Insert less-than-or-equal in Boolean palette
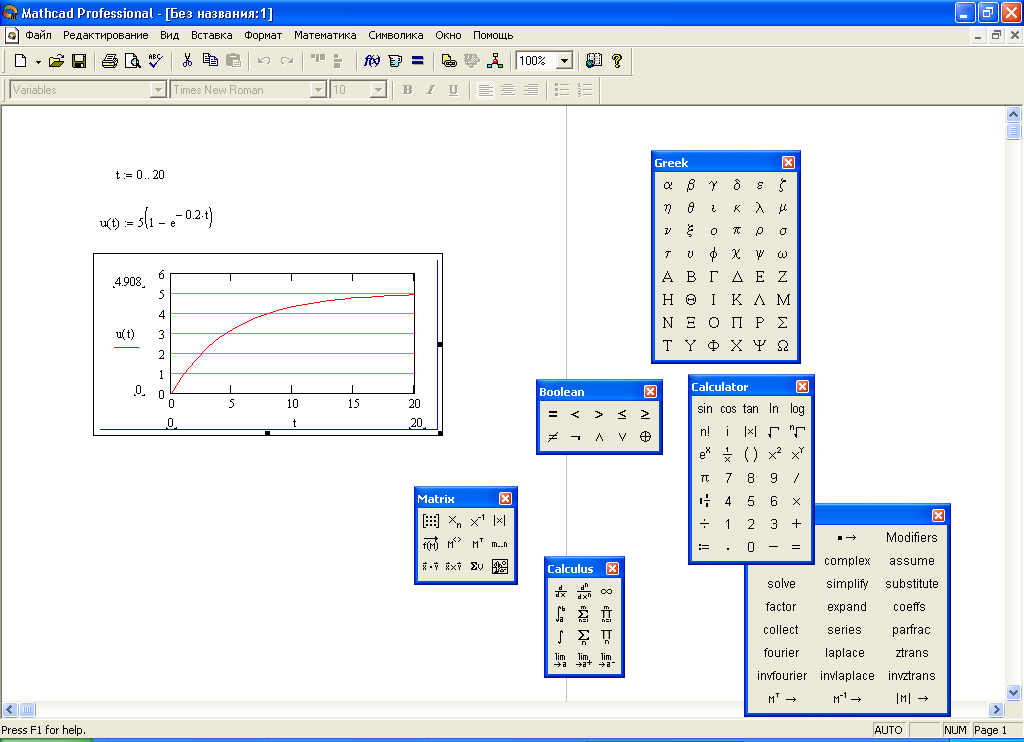 point(622,414)
